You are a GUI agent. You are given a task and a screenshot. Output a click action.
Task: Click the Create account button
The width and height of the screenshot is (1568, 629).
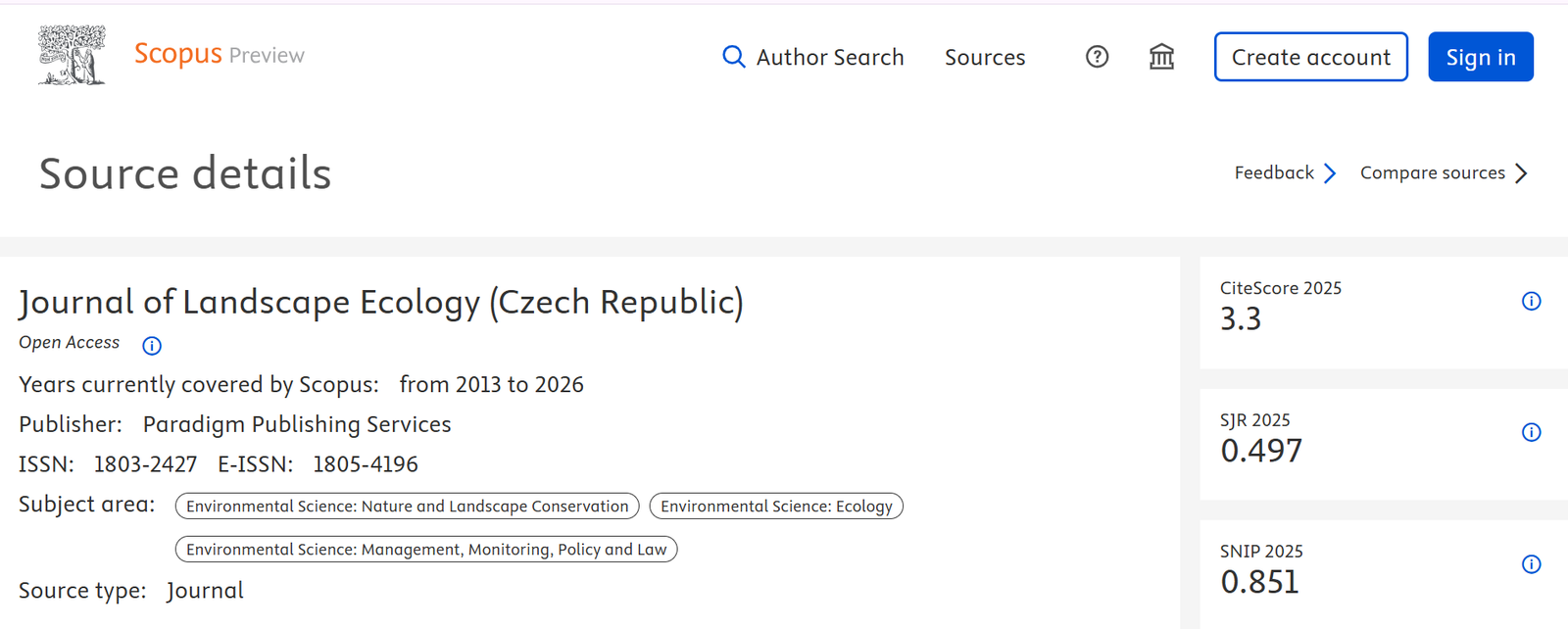click(x=1311, y=57)
